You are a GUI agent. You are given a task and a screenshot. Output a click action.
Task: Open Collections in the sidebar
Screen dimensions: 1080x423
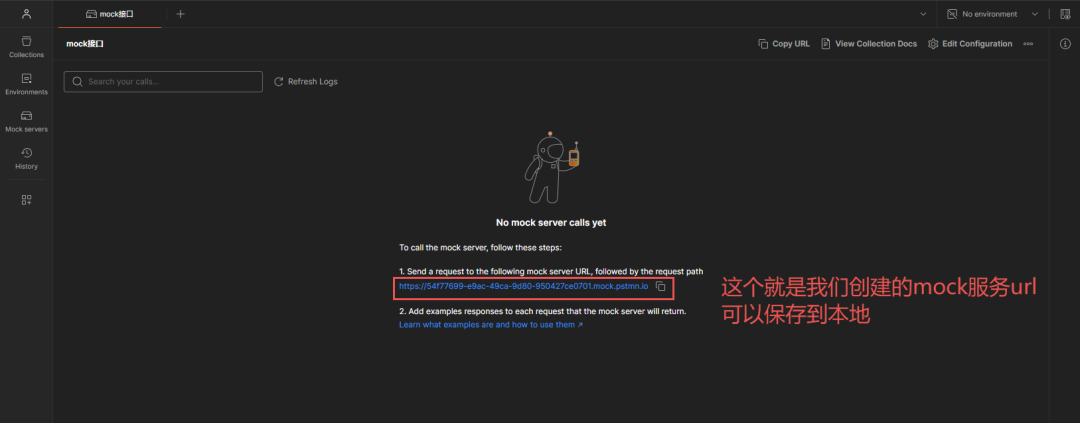click(x=26, y=47)
